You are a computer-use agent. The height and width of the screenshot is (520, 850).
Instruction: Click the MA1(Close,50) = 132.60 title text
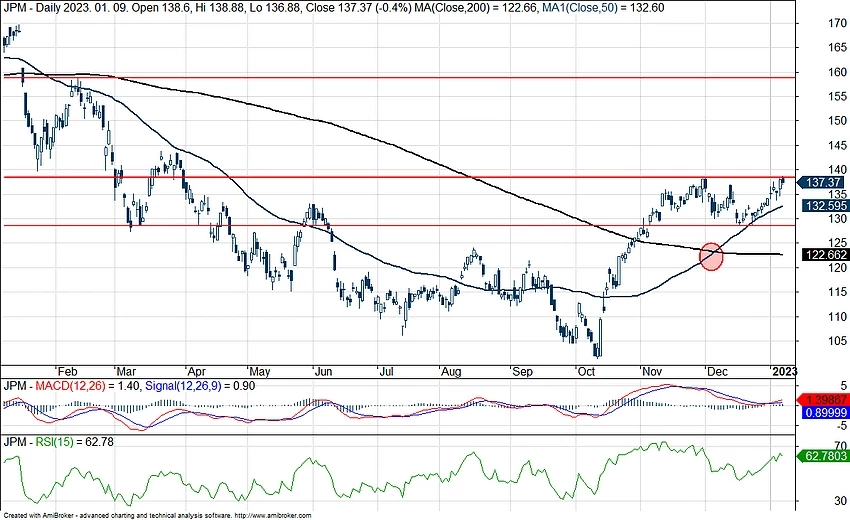click(x=603, y=8)
